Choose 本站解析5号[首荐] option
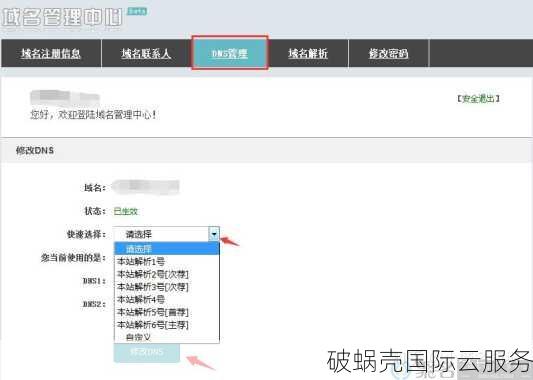Screen dimensions: 533x380 click(167, 312)
